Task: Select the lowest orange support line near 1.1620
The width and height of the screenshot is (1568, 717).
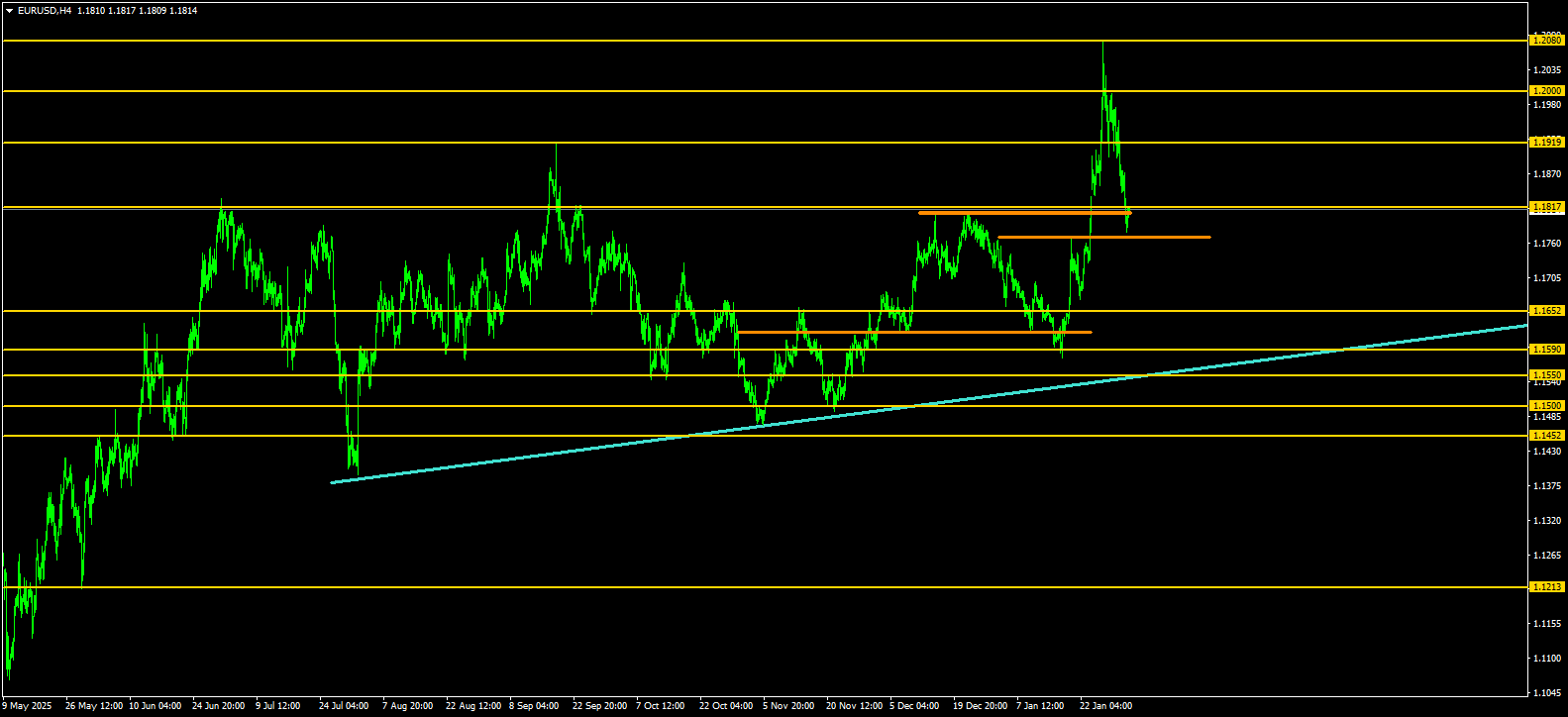Action: click(x=914, y=332)
